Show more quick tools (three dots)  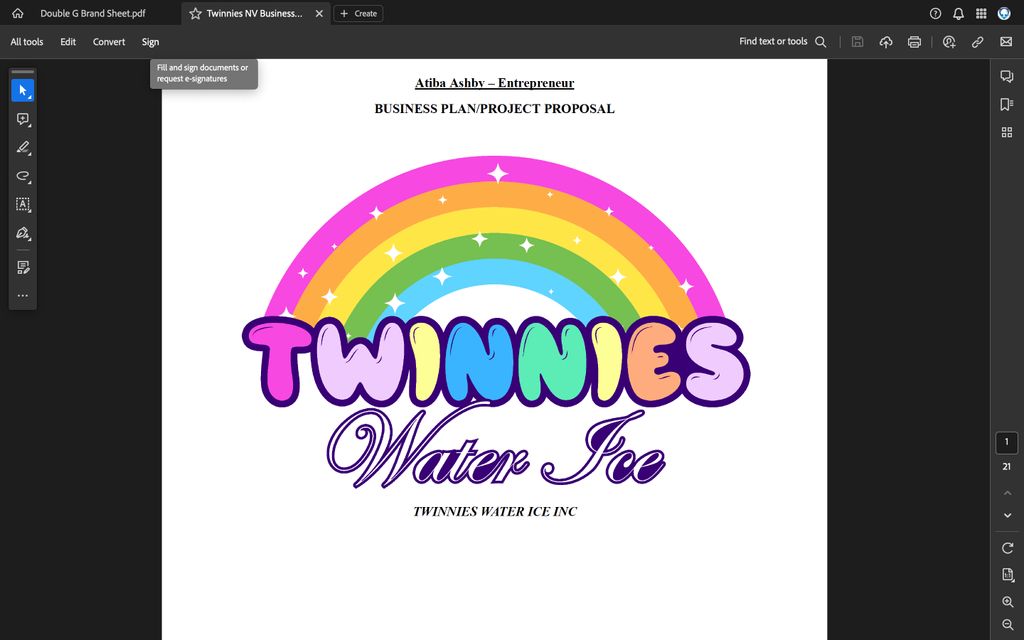click(23, 296)
